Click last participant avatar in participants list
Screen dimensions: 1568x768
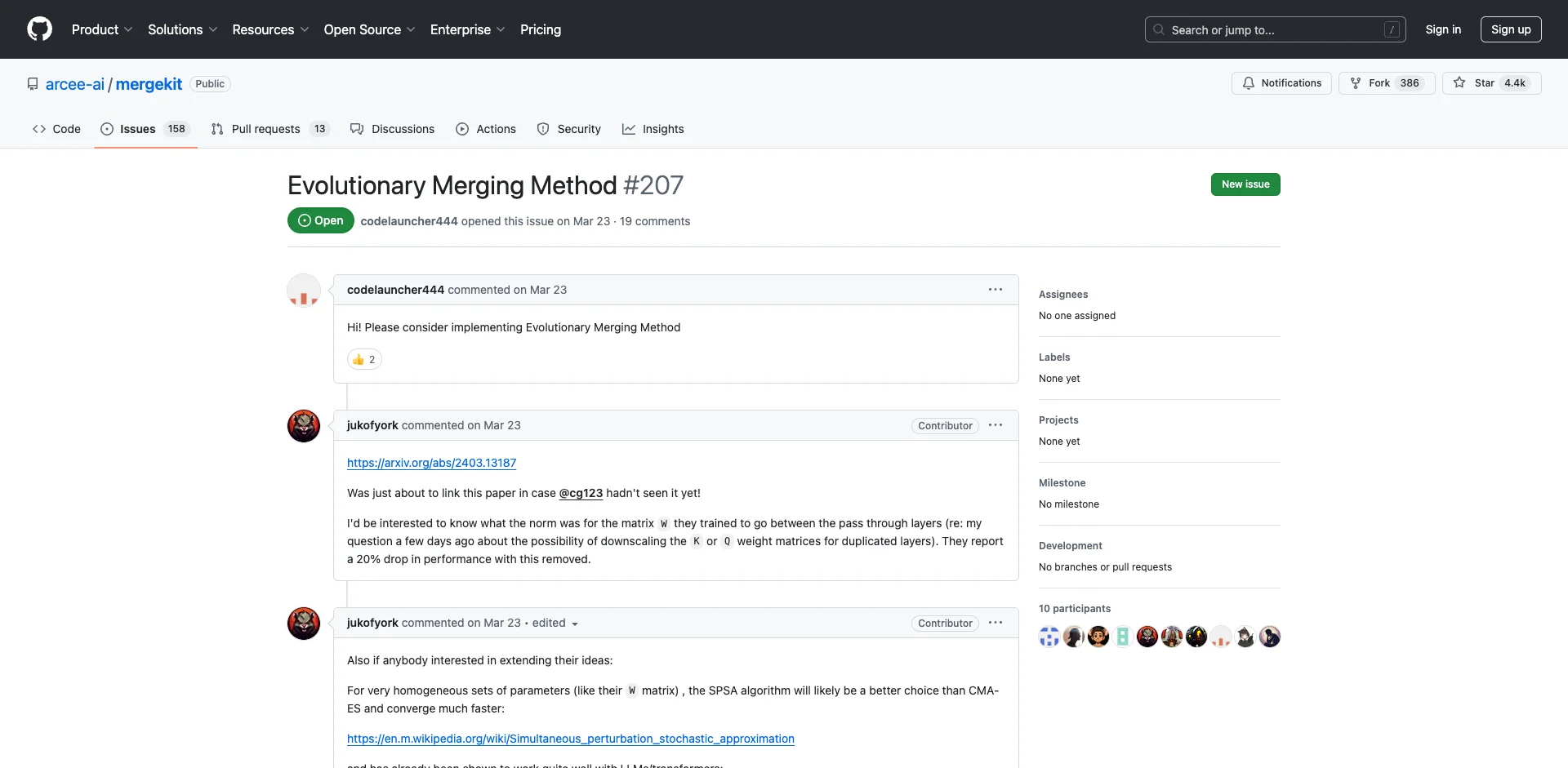click(1270, 637)
